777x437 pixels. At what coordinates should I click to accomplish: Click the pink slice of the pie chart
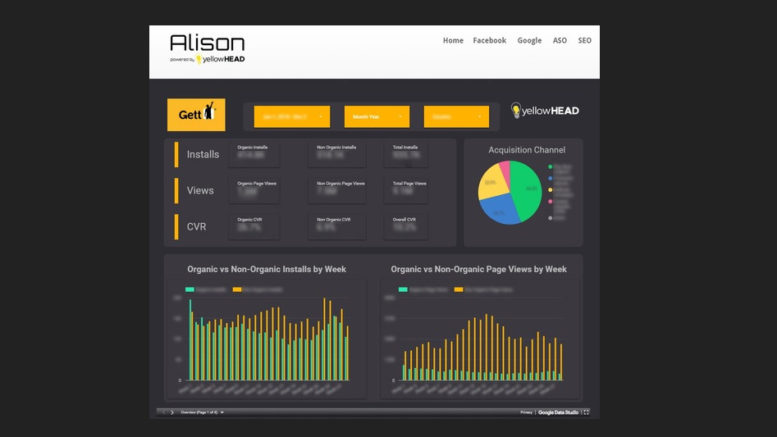tap(505, 169)
